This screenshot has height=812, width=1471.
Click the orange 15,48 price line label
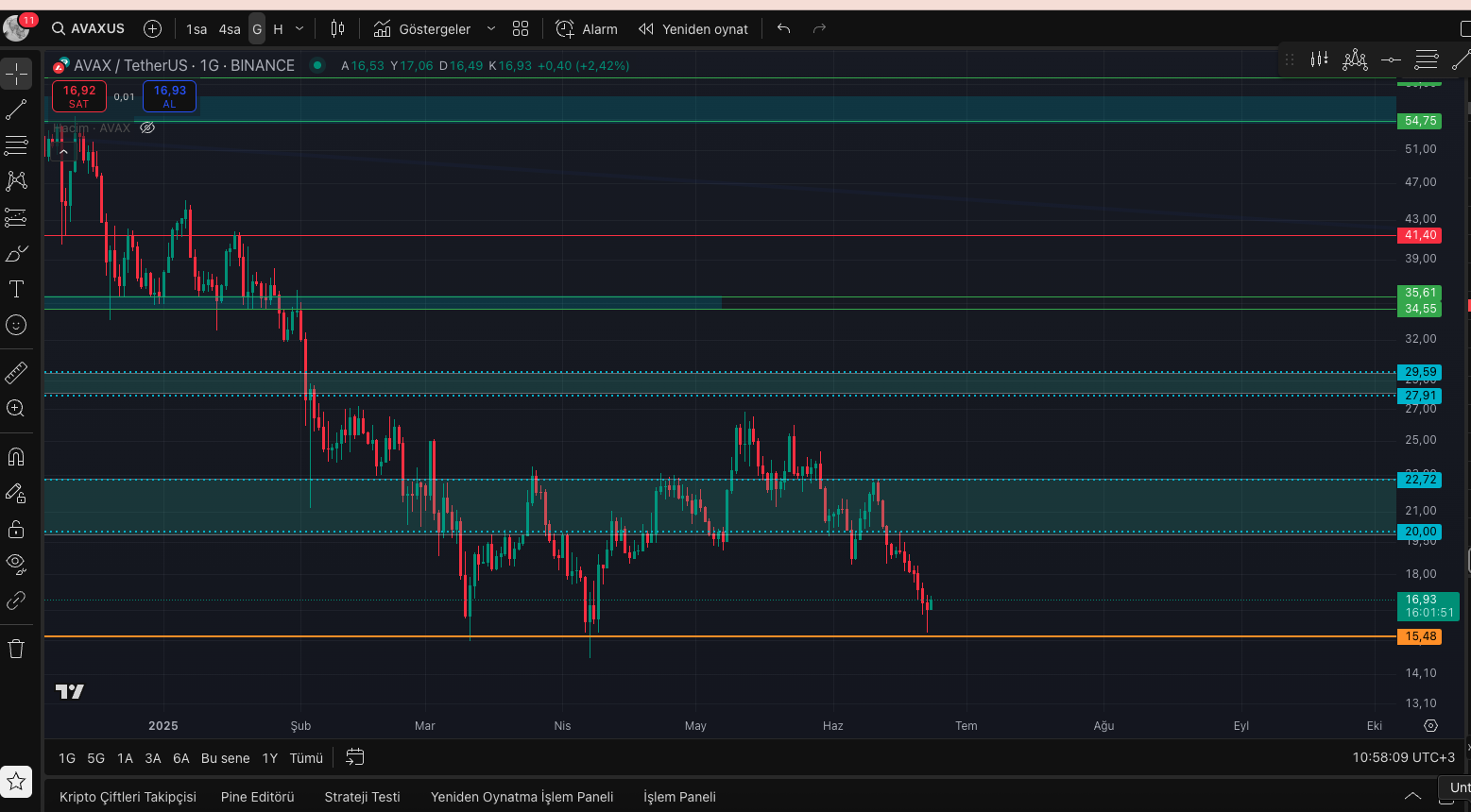[1419, 636]
